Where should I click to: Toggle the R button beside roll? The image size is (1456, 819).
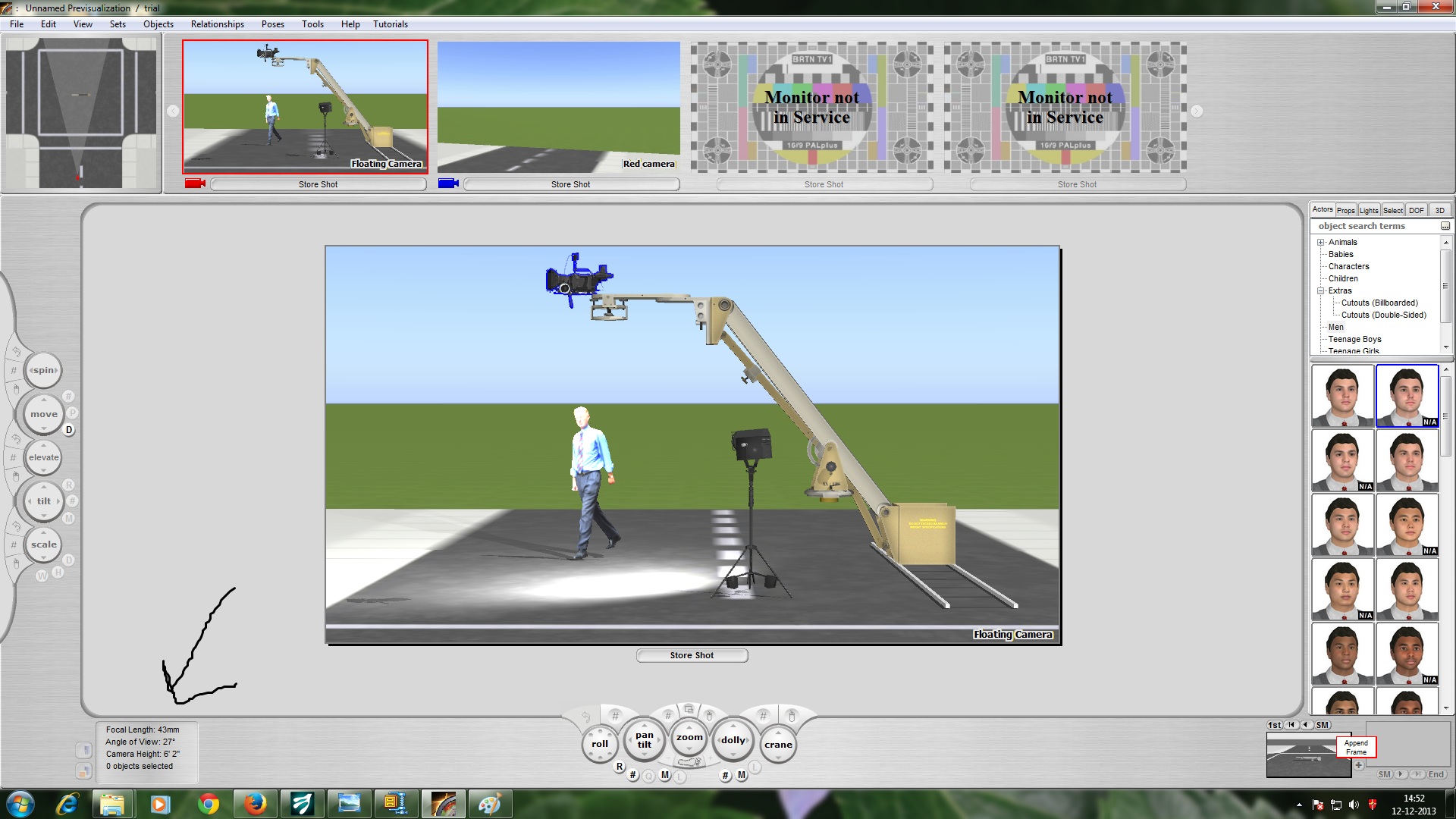click(620, 767)
